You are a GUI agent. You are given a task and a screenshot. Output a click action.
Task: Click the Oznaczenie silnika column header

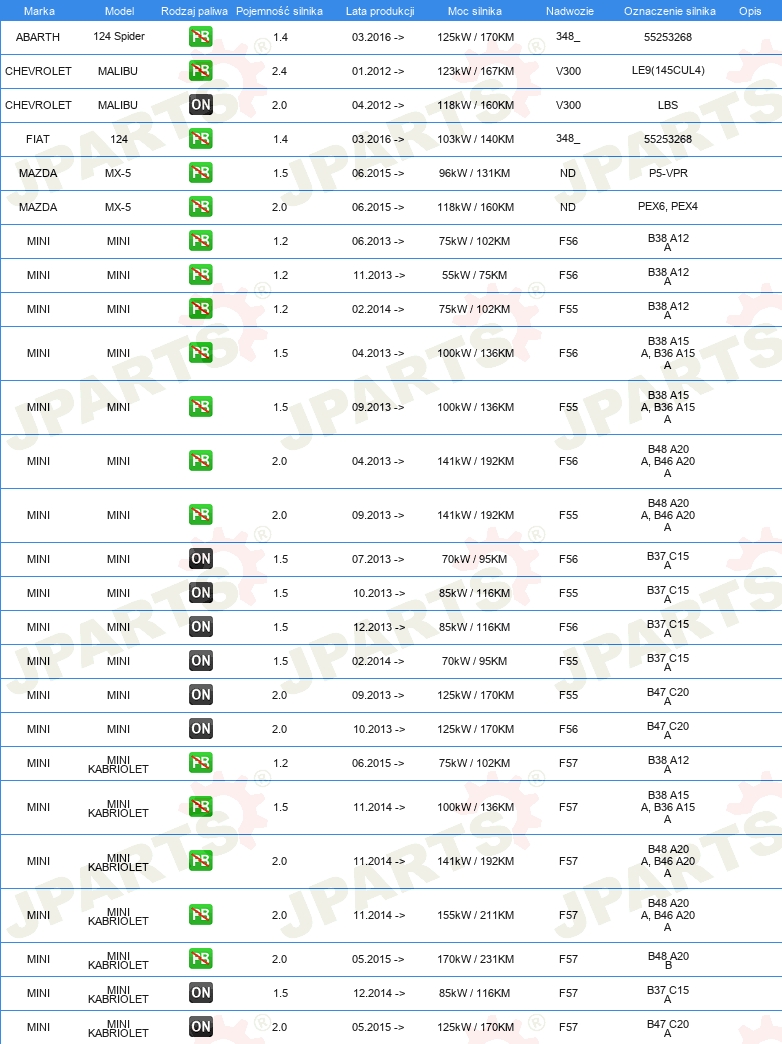coord(669,11)
